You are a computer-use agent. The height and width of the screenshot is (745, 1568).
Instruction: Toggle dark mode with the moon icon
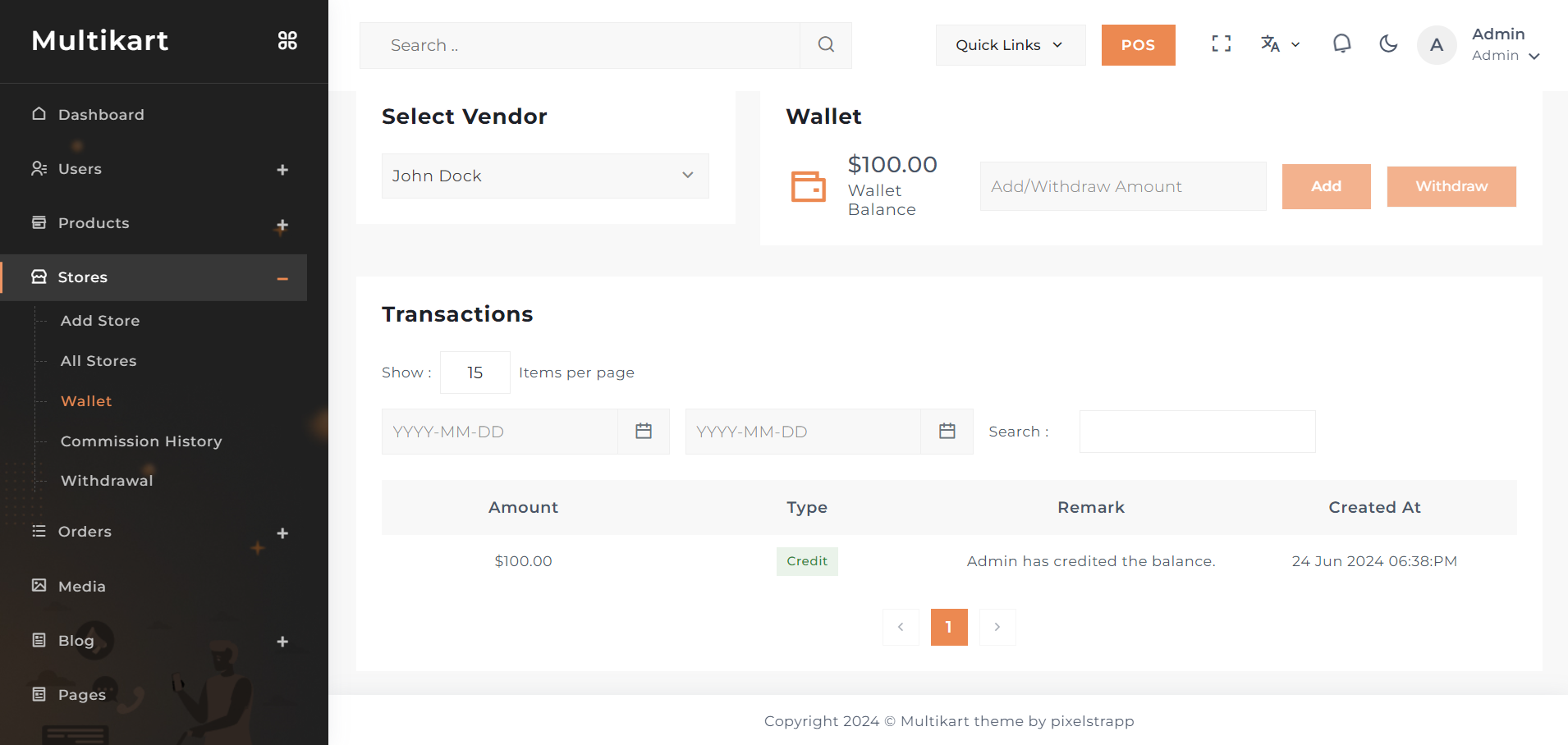[x=1388, y=44]
